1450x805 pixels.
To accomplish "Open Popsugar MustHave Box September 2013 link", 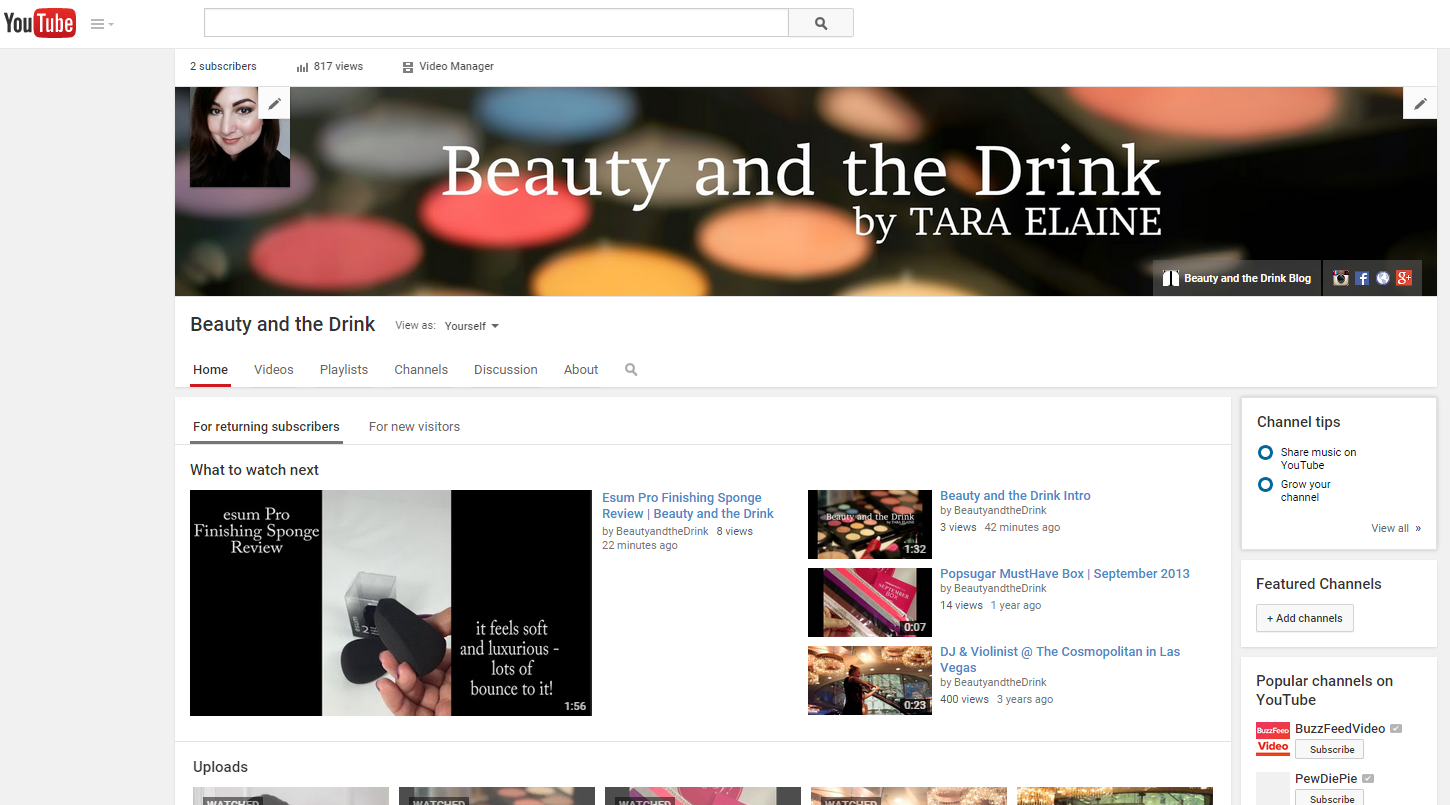I will tap(1065, 574).
